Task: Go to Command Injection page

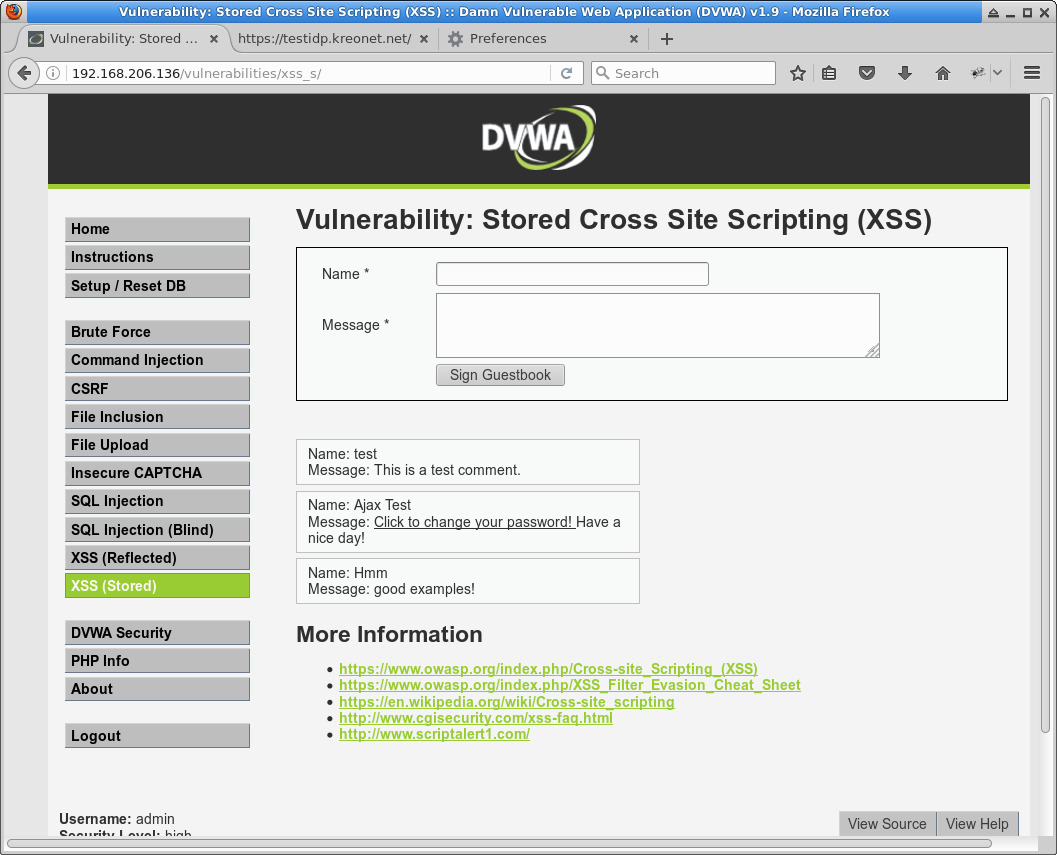Action: tap(157, 360)
